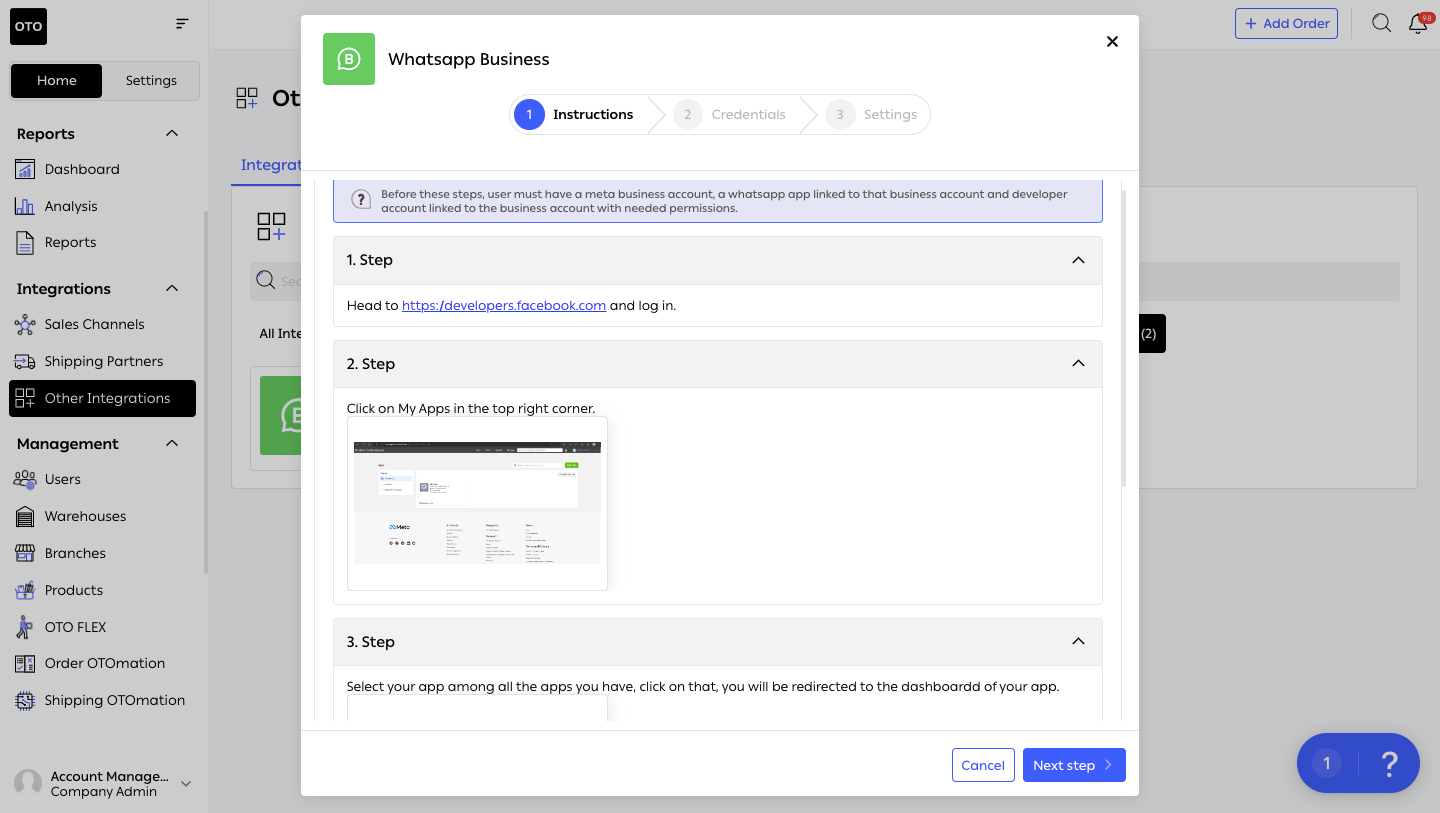
Task: Click the OTO logo icon
Action: tap(29, 26)
